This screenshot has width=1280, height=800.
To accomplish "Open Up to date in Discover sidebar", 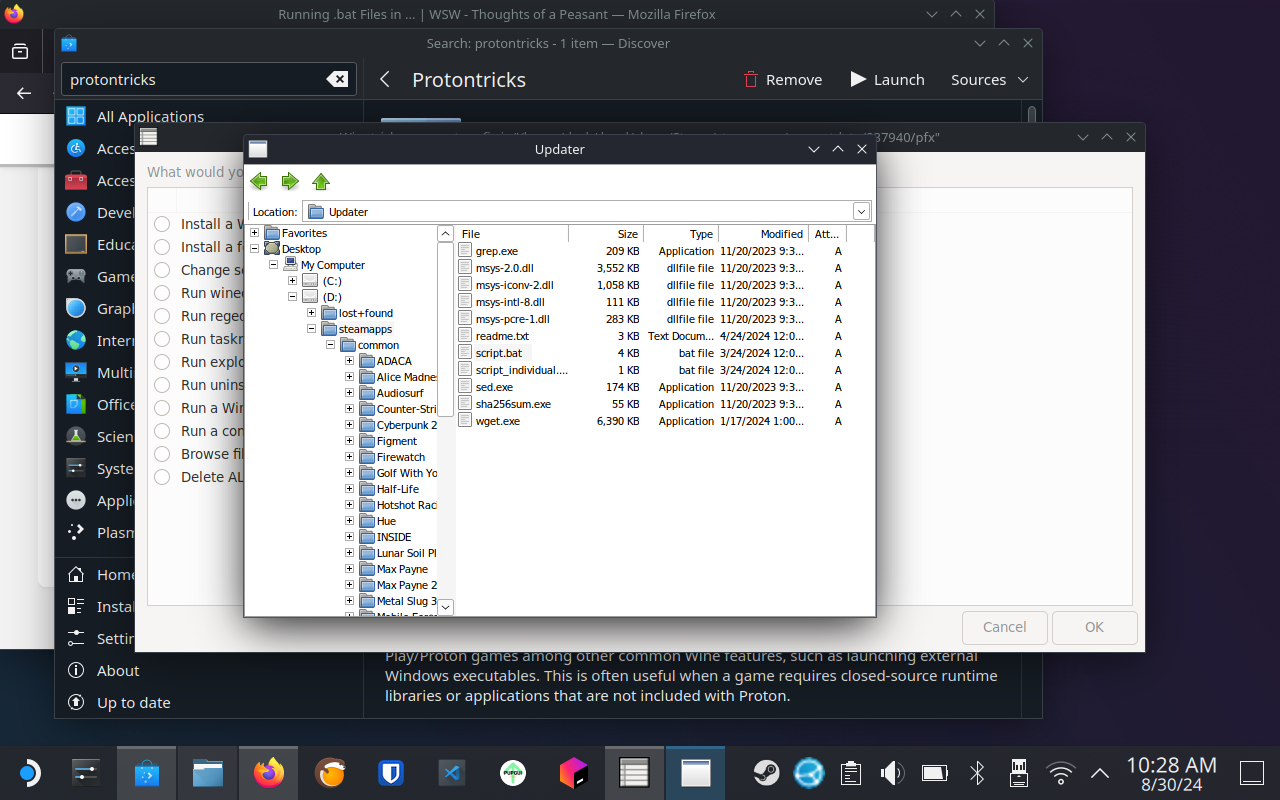I will [x=209, y=702].
